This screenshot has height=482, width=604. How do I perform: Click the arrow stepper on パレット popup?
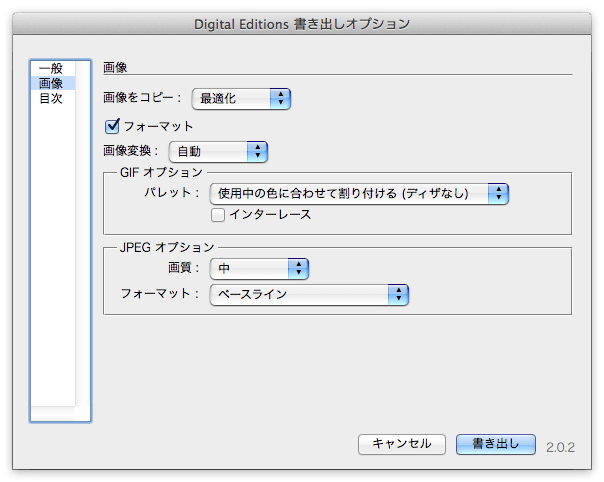(x=498, y=193)
